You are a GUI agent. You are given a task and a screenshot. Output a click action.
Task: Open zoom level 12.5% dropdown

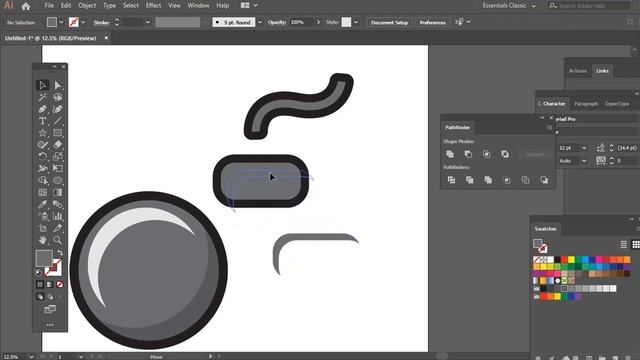point(31,357)
